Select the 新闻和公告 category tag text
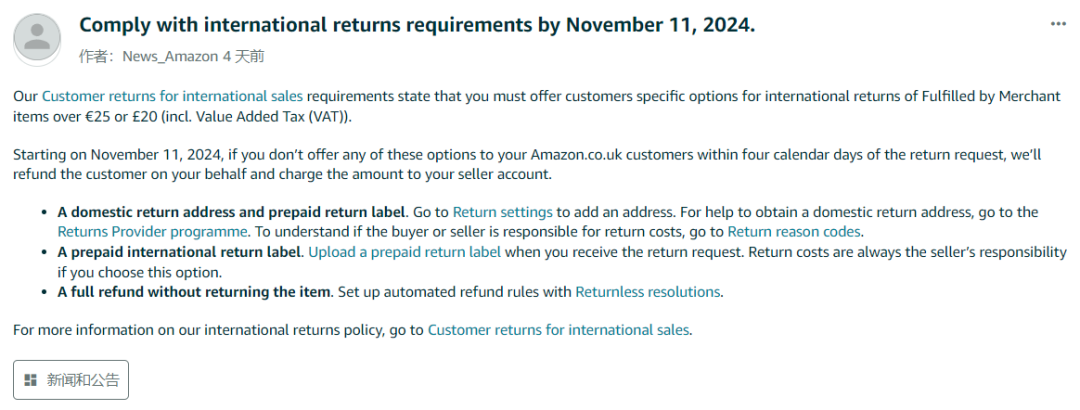The width and height of the screenshot is (1080, 410). click(x=83, y=380)
